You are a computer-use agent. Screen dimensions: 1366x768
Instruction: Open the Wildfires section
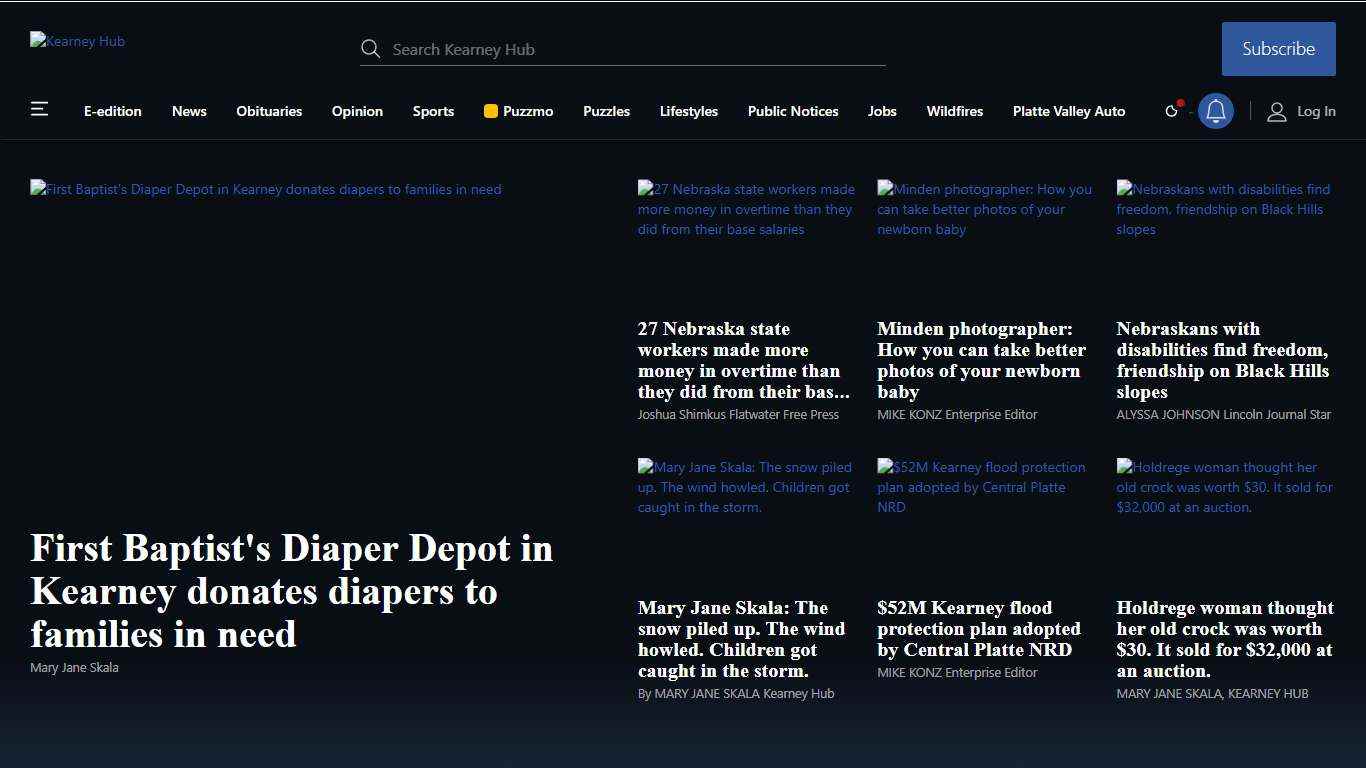[954, 111]
